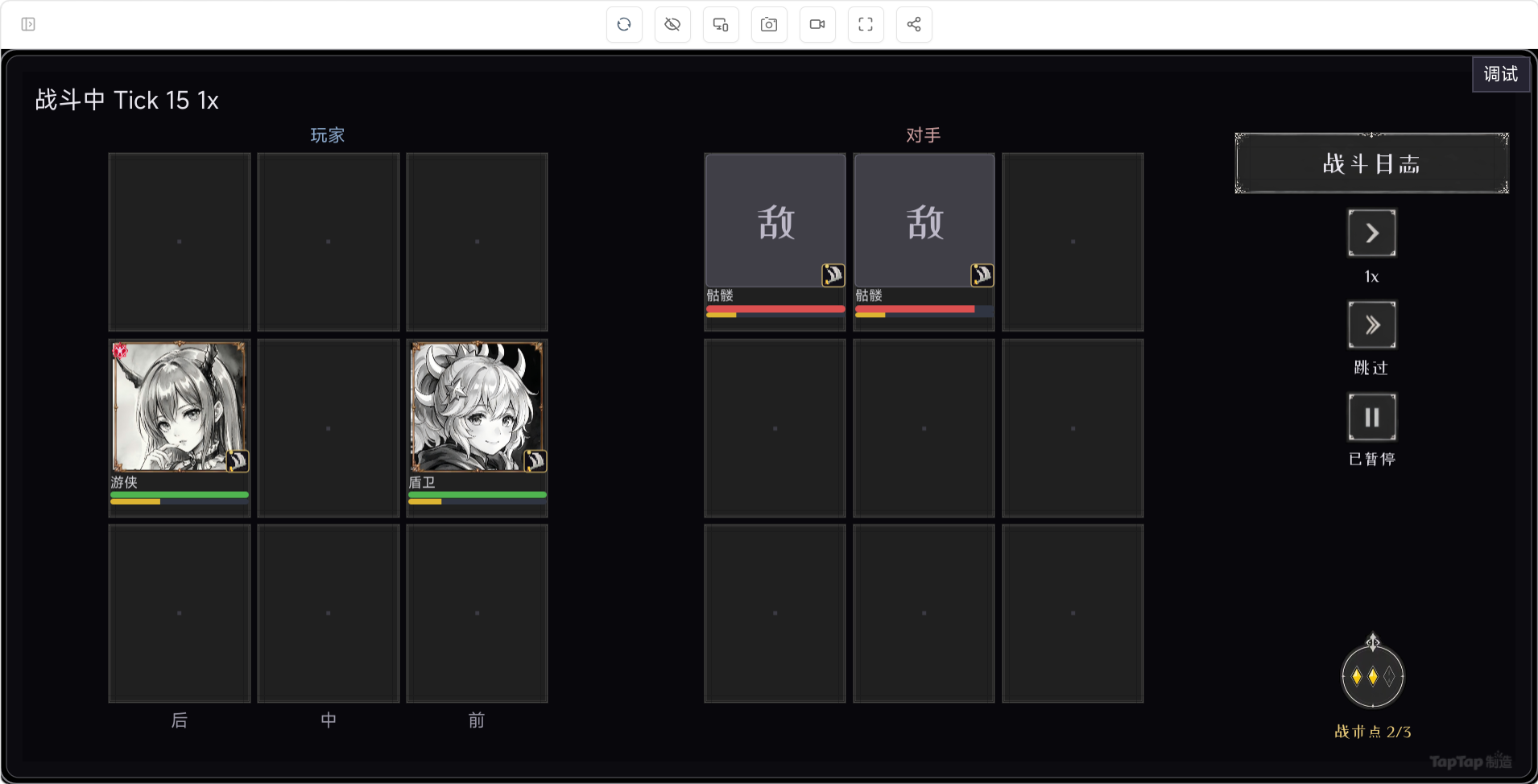Click the refresh icon in top toolbar

tap(624, 24)
